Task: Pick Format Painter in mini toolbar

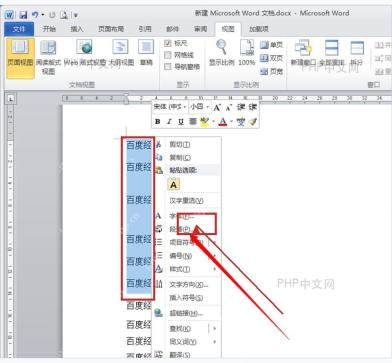Action: tap(253, 122)
